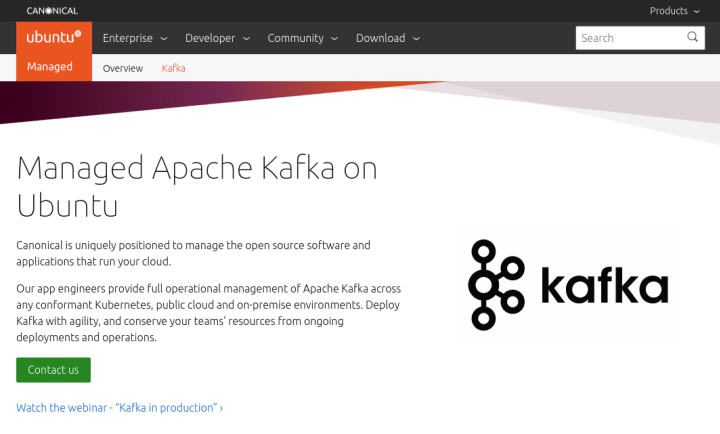Image resolution: width=720 pixels, height=434 pixels.
Task: Click the Managed Apache Kafka on Ubuntu heading
Action: pyautogui.click(x=197, y=186)
